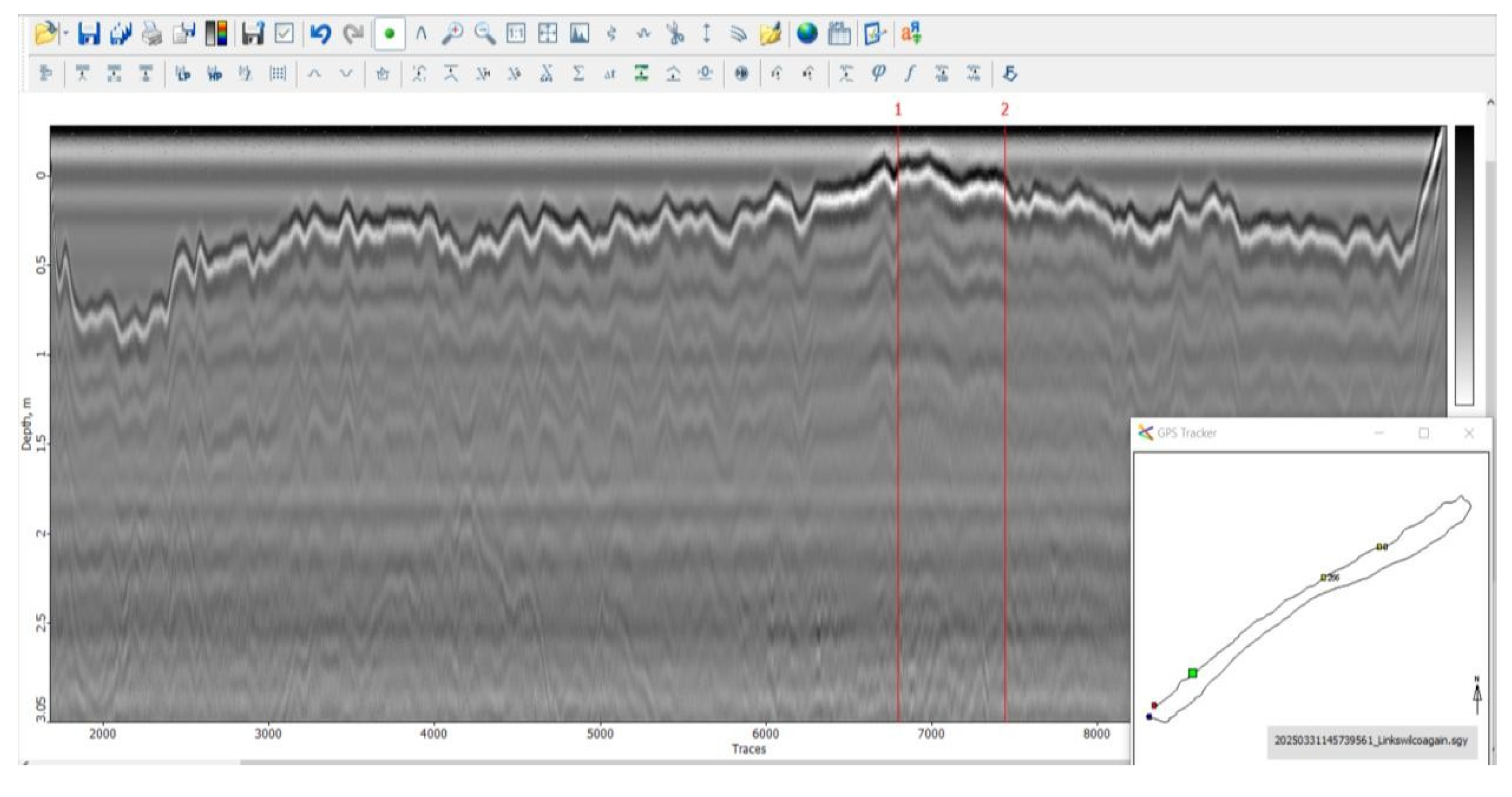1512x797 pixels.
Task: Click the LP low-pass filter icon
Action: click(x=183, y=74)
